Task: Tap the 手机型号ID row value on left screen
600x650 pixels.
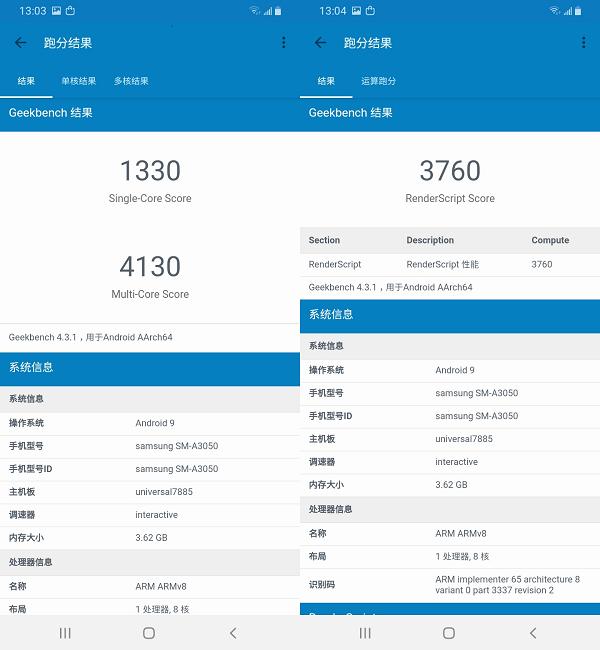Action: point(177,469)
